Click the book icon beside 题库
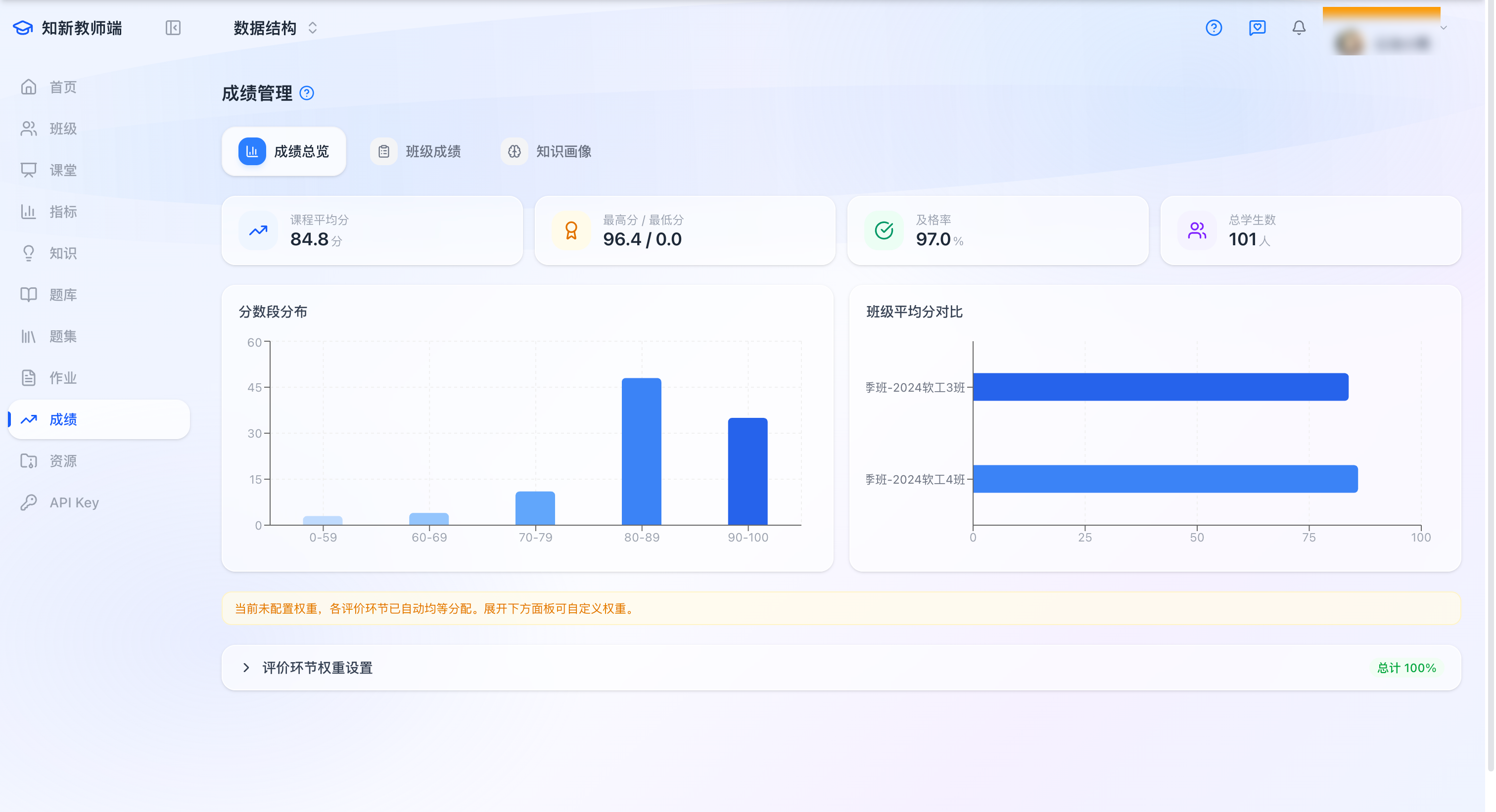The width and height of the screenshot is (1496, 812). click(29, 295)
